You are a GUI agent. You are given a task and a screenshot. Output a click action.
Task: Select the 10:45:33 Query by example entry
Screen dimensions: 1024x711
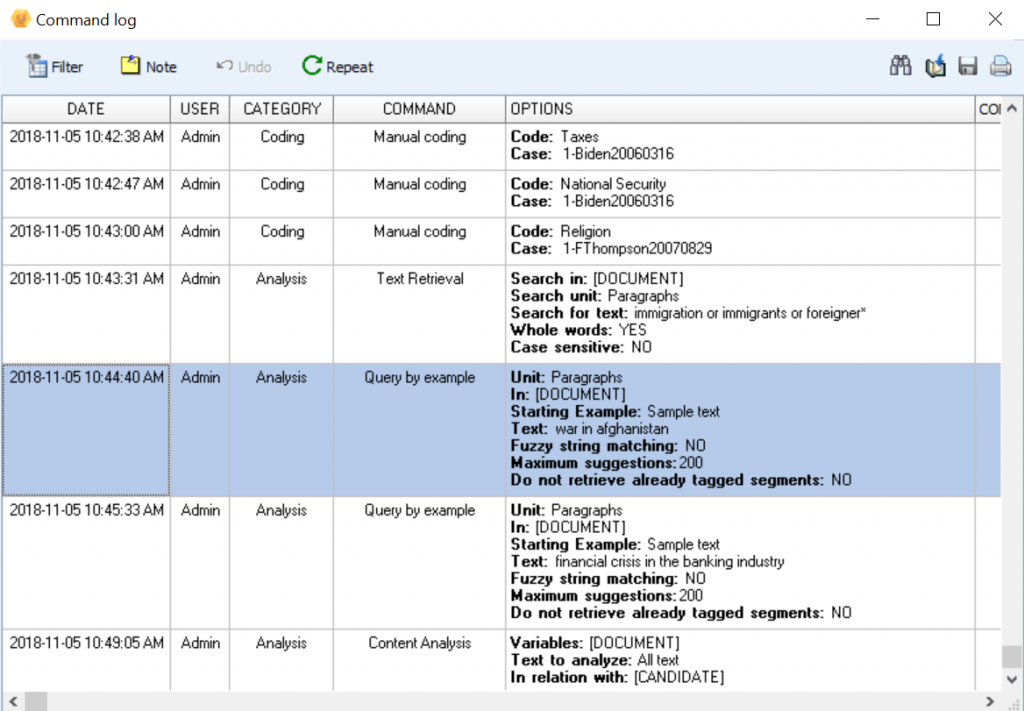click(418, 512)
